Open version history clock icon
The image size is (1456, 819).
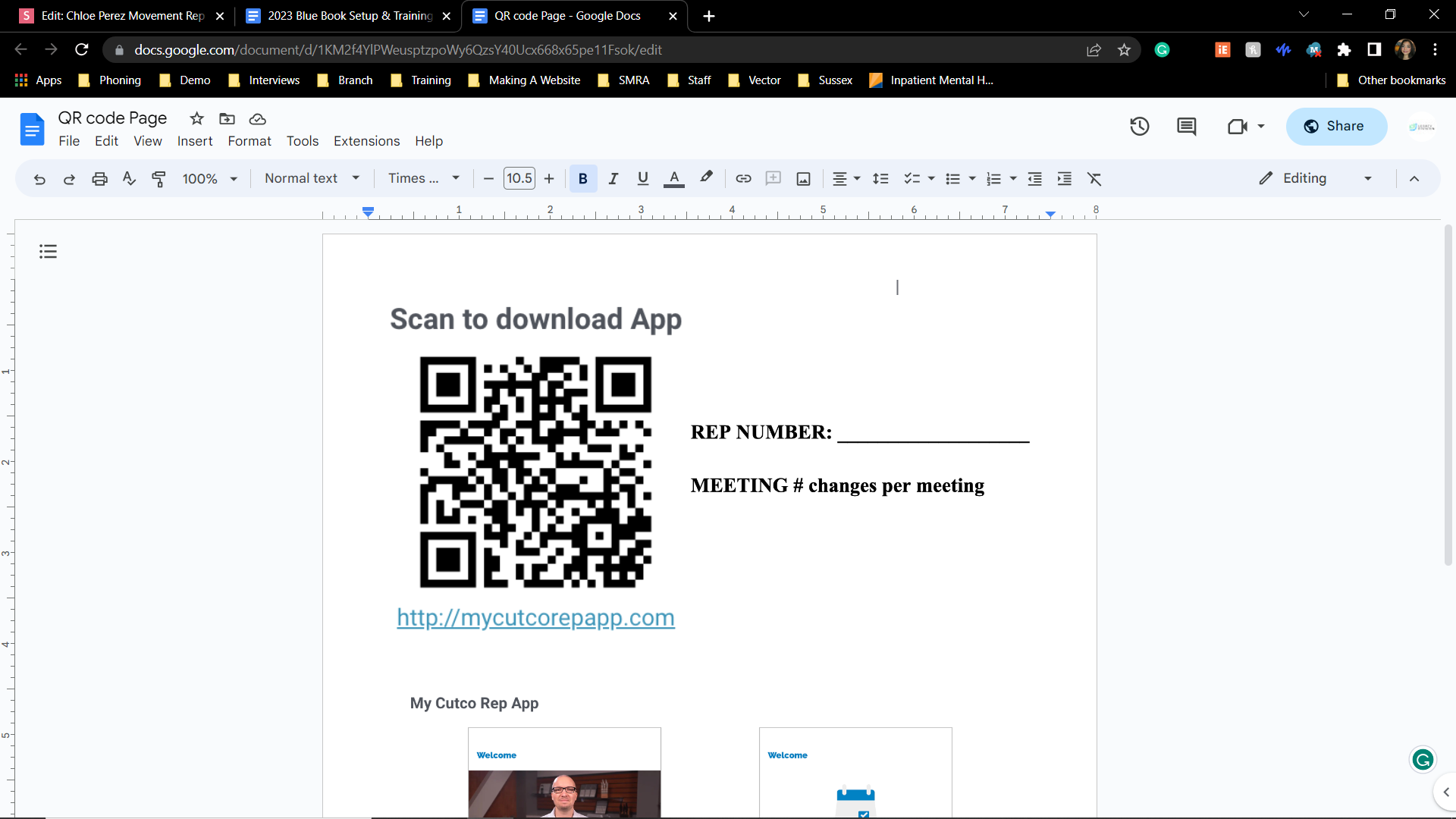point(1139,127)
